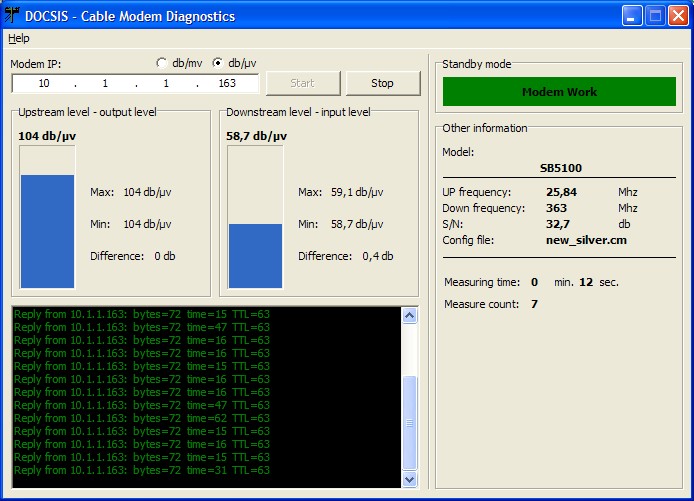Select the db/µv radio button
Image resolution: width=694 pixels, height=501 pixels.
[217, 63]
